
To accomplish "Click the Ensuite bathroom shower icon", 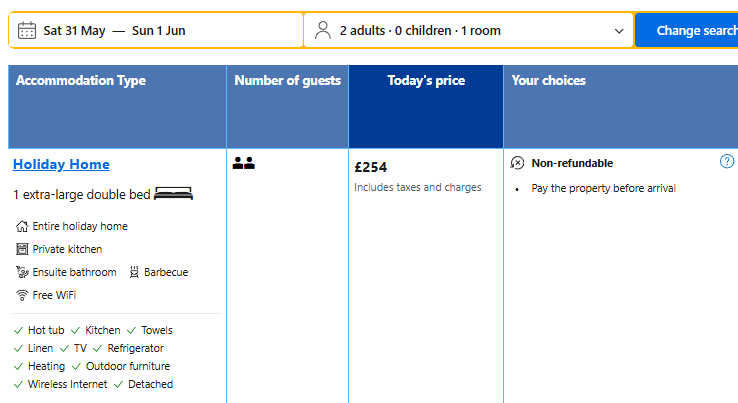I will point(22,272).
